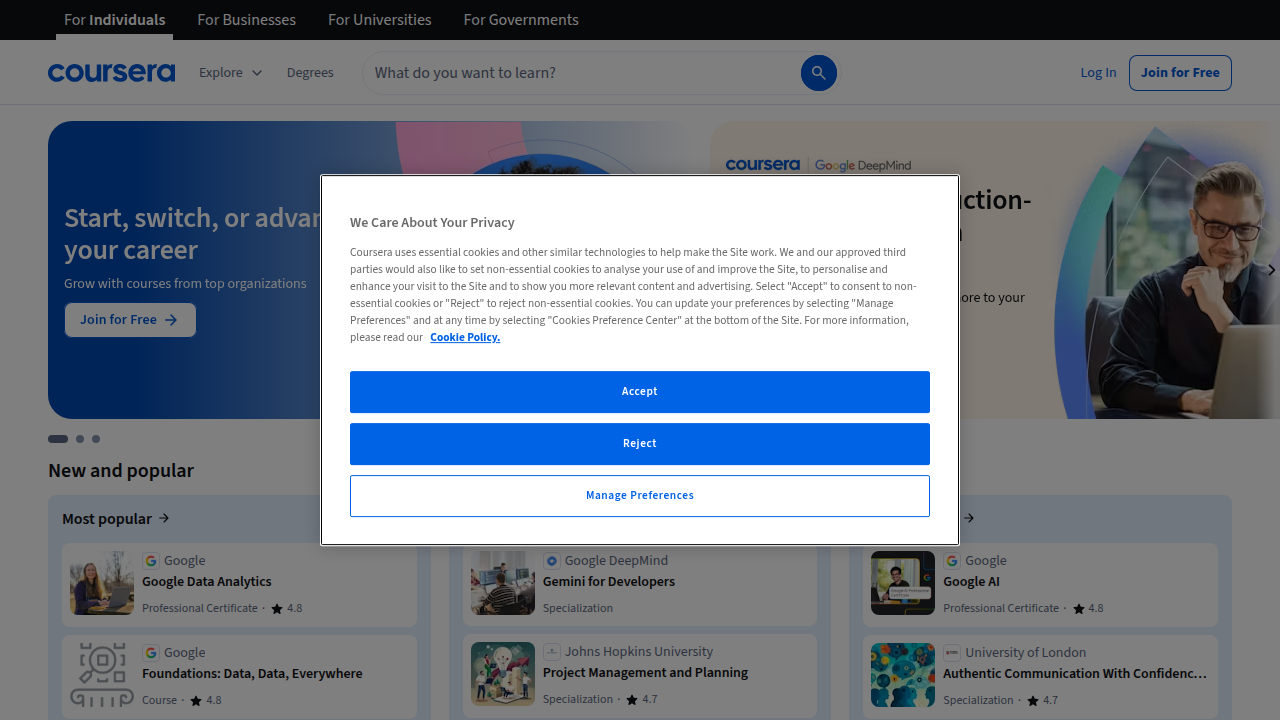The height and width of the screenshot is (720, 1280).
Task: Click the Log In link
Action: 1098,73
